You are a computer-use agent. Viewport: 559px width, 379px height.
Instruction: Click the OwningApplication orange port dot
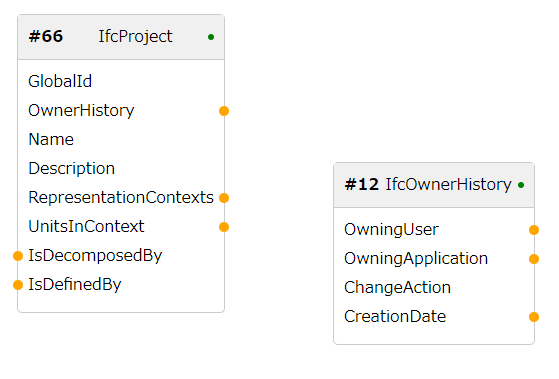coord(534,259)
